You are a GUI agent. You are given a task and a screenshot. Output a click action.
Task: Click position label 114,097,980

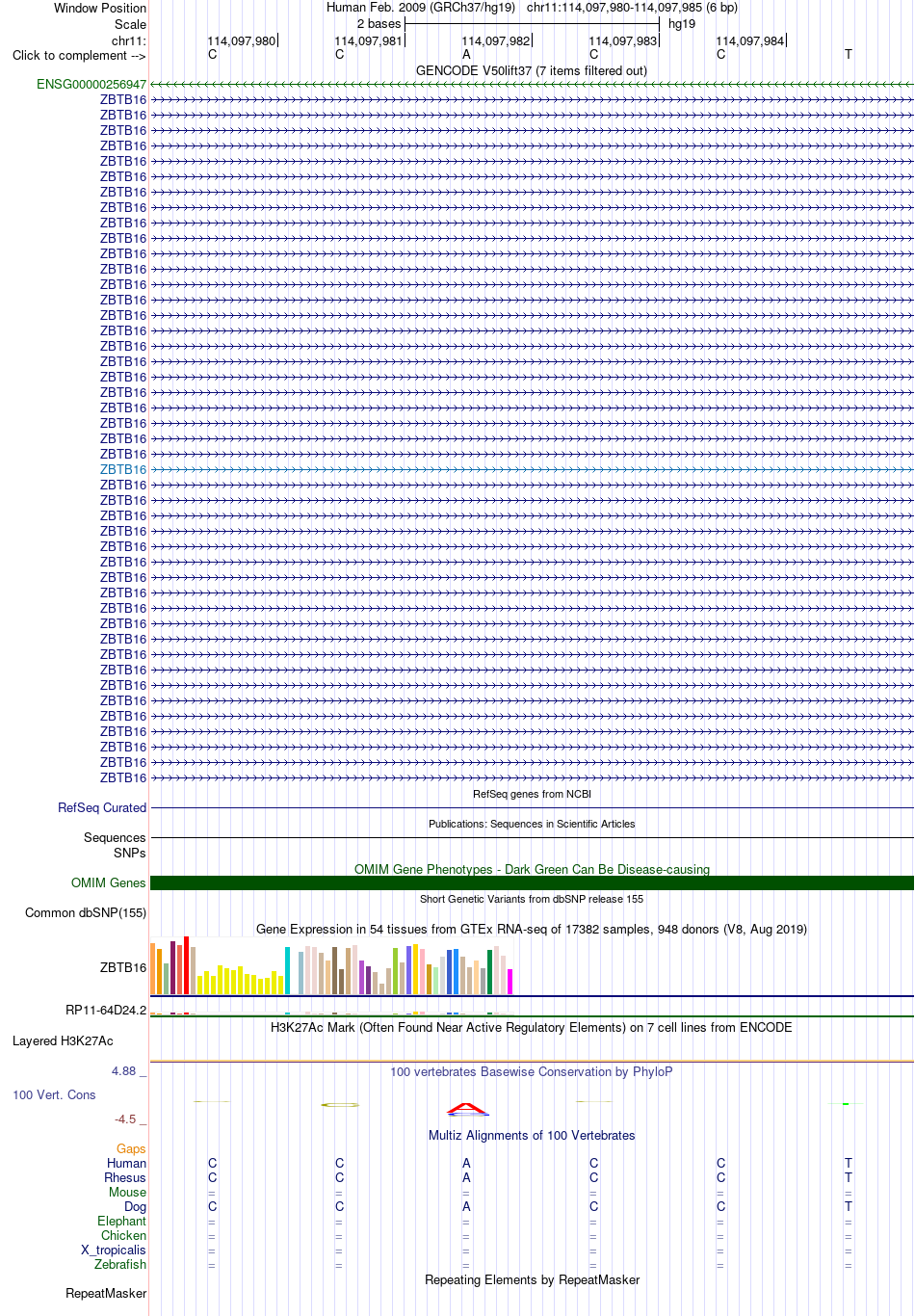coord(241,41)
